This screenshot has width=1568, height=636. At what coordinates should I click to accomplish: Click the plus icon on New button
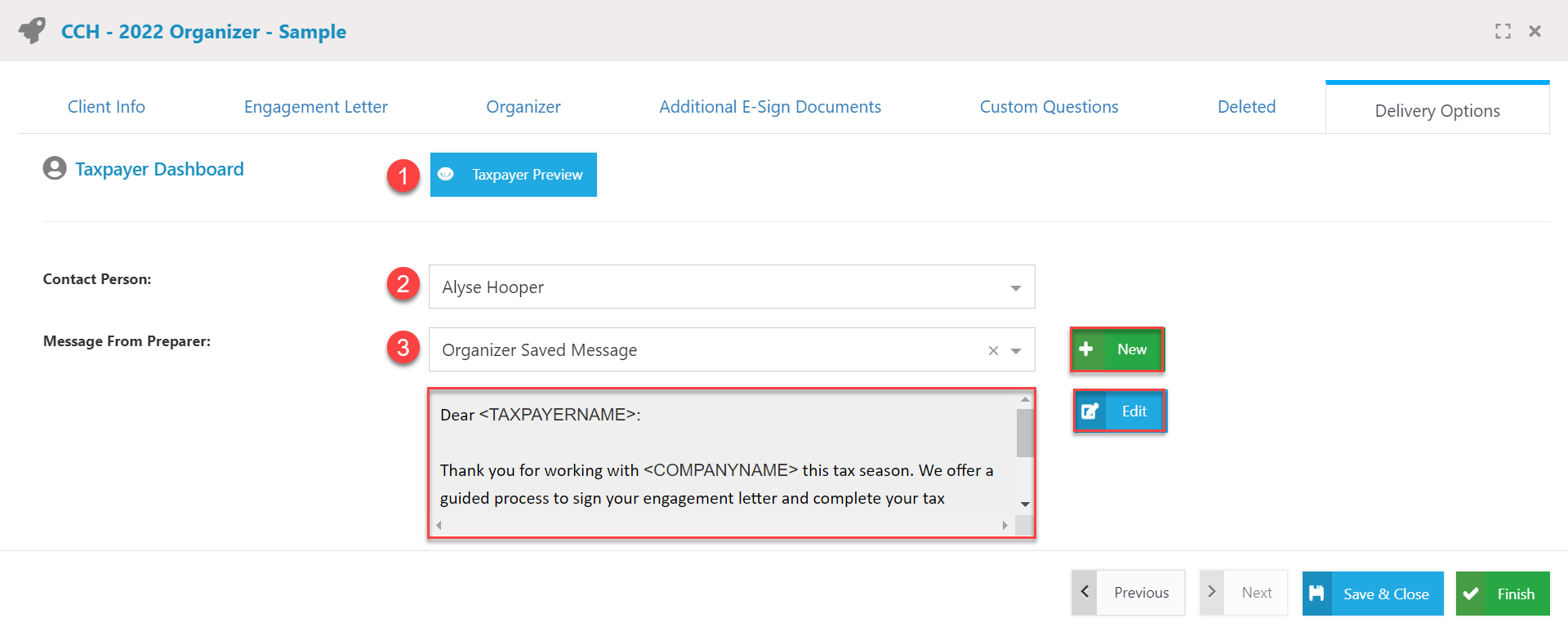coord(1086,349)
